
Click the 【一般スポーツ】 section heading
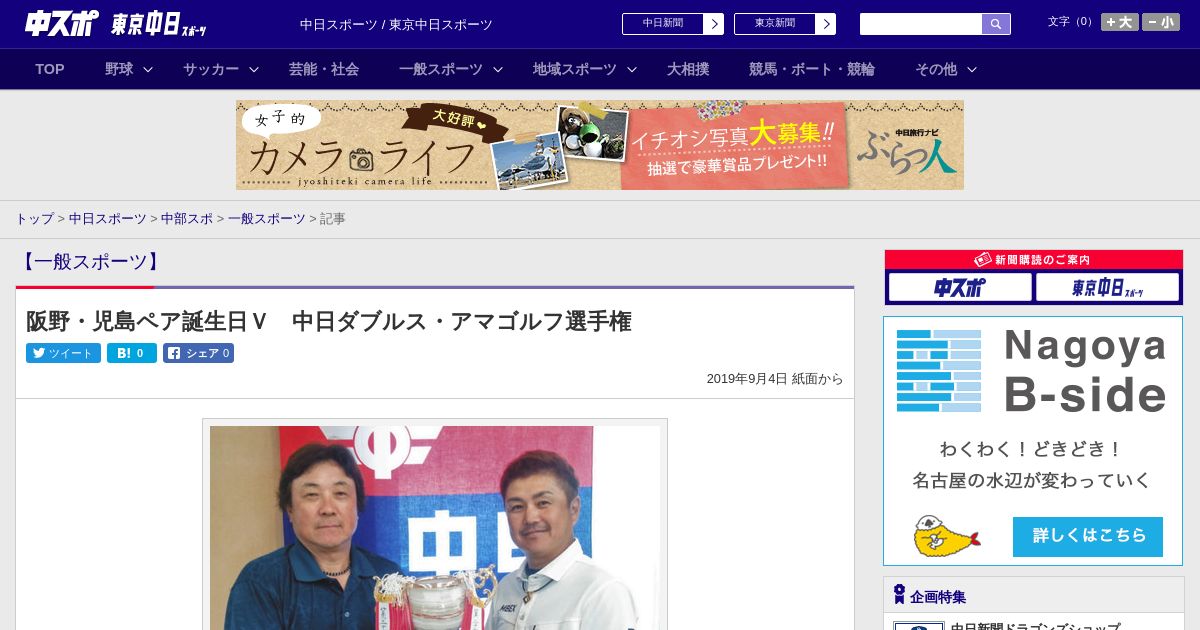(x=90, y=262)
